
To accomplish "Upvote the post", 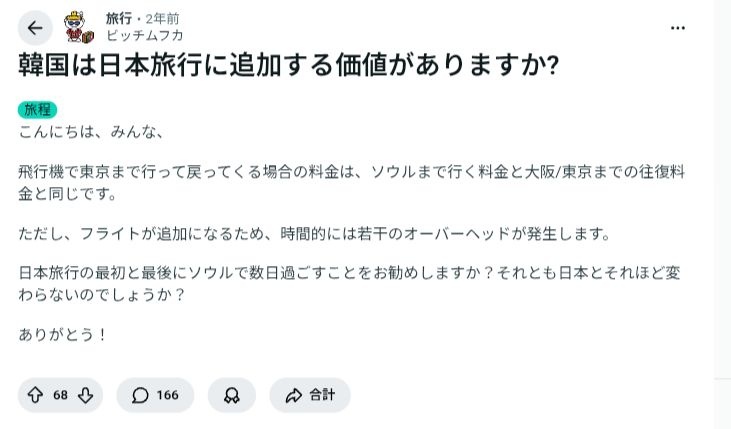I will point(36,395).
